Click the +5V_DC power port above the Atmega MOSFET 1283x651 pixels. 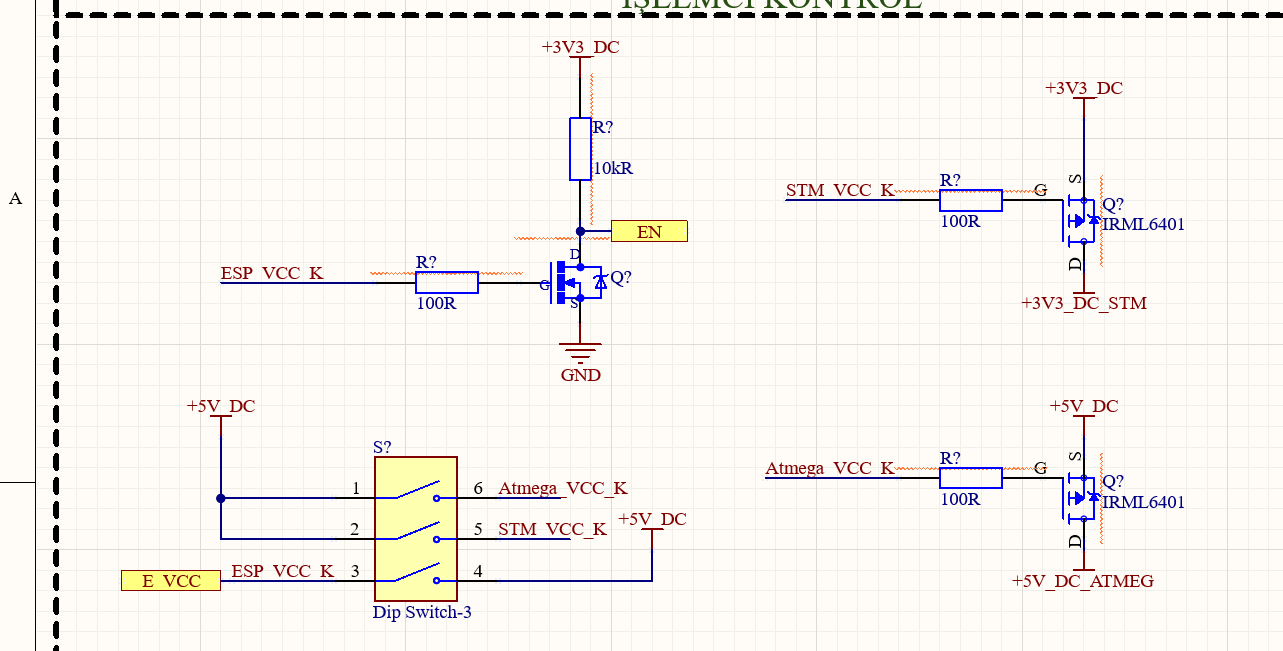[x=1084, y=406]
